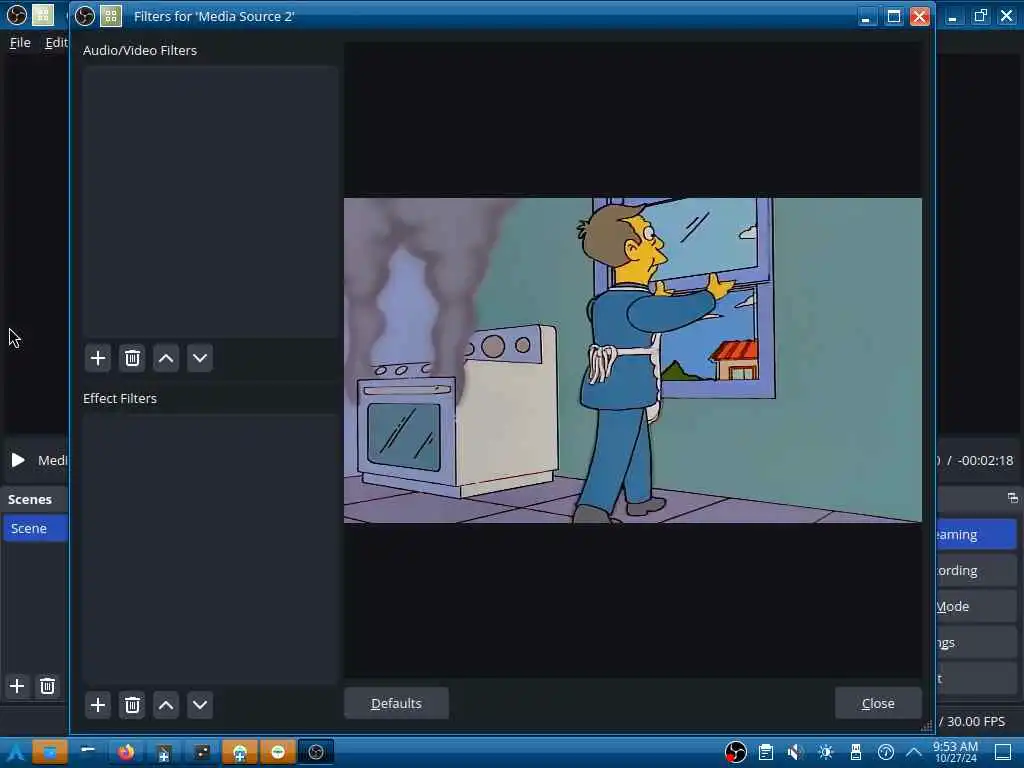This screenshot has height=768, width=1024.
Task: Open the Edit menu in OBS
Action: tap(56, 42)
